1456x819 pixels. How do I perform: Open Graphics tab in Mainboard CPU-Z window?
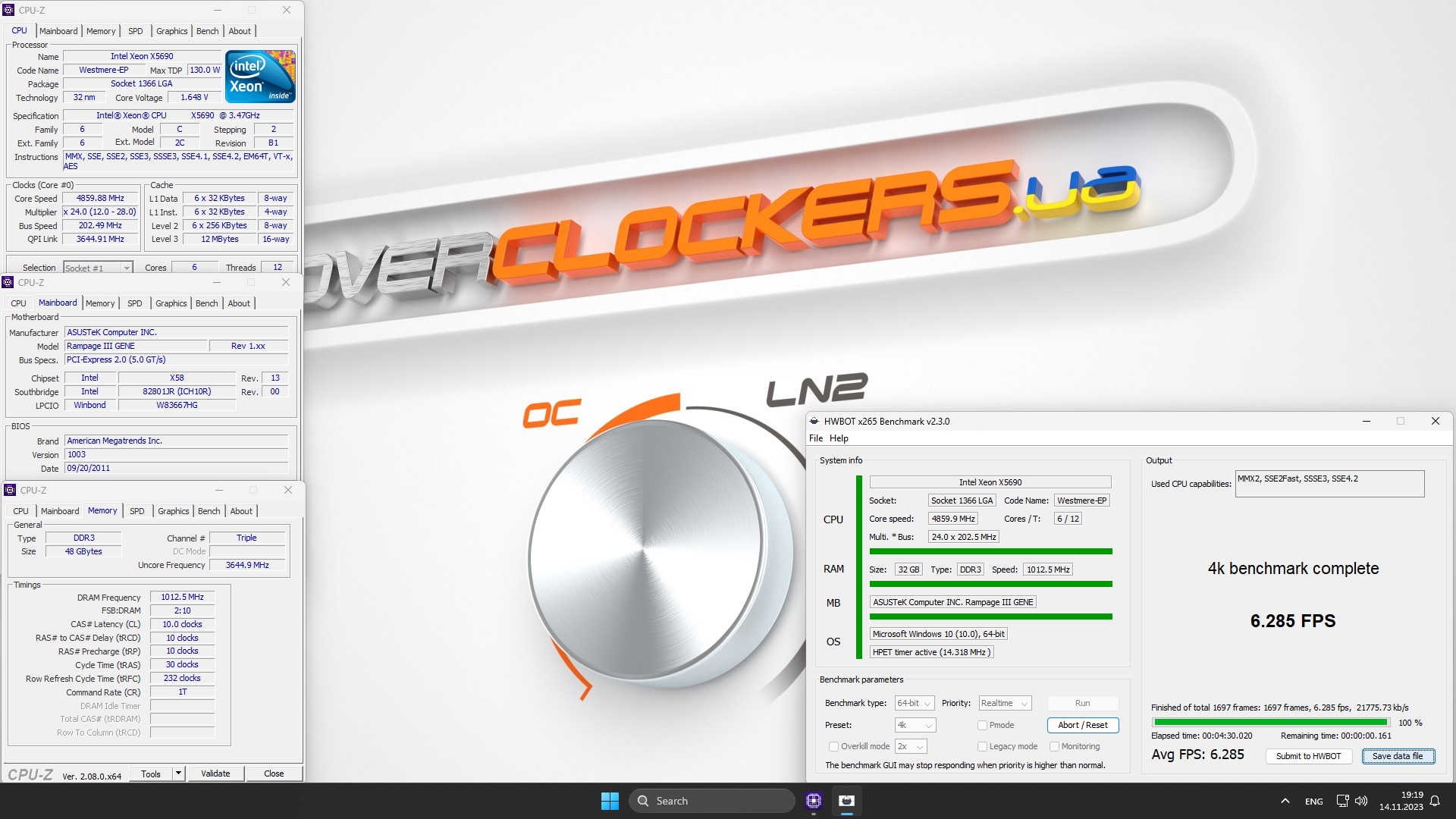click(171, 303)
